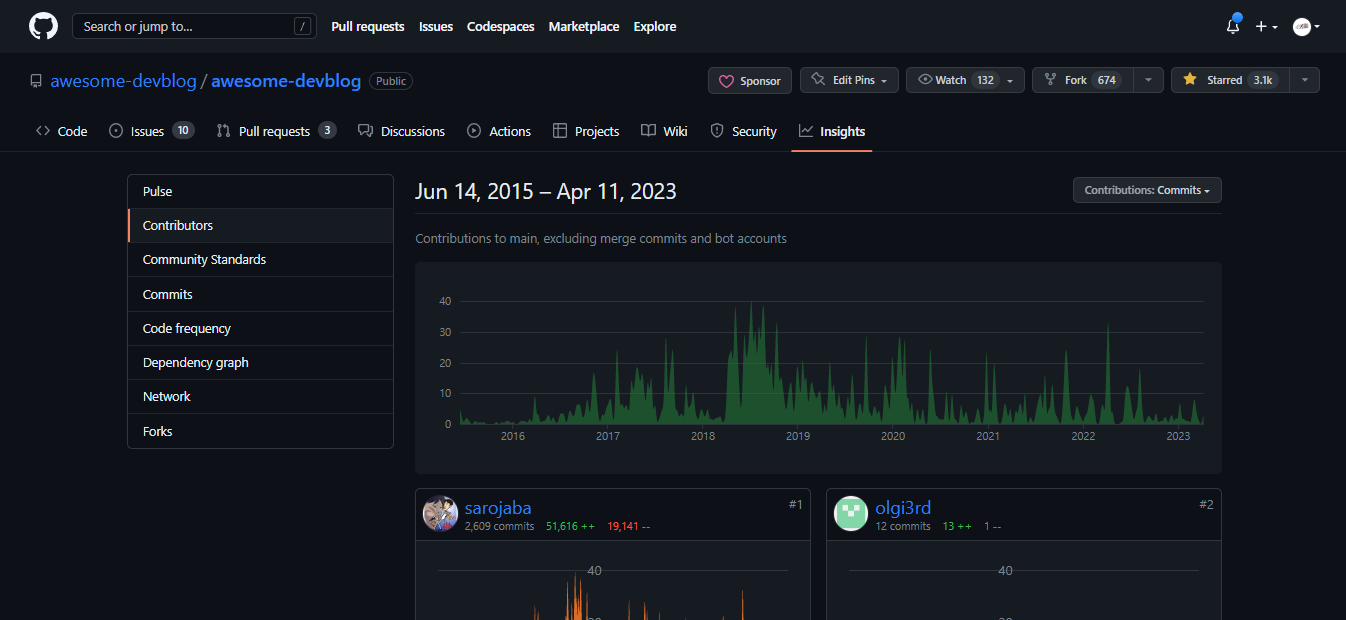Open Issues in top navigation

point(436,27)
